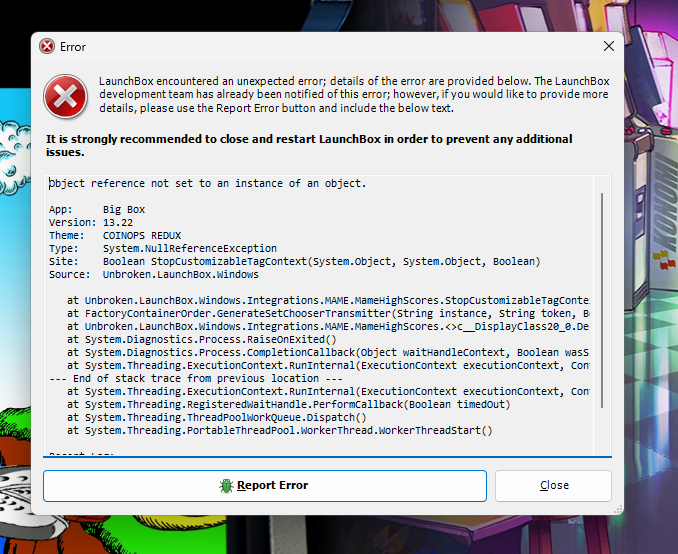Viewport: 678px width, 554px height.
Task: Click the green bug icon on Report Error
Action: point(226,486)
